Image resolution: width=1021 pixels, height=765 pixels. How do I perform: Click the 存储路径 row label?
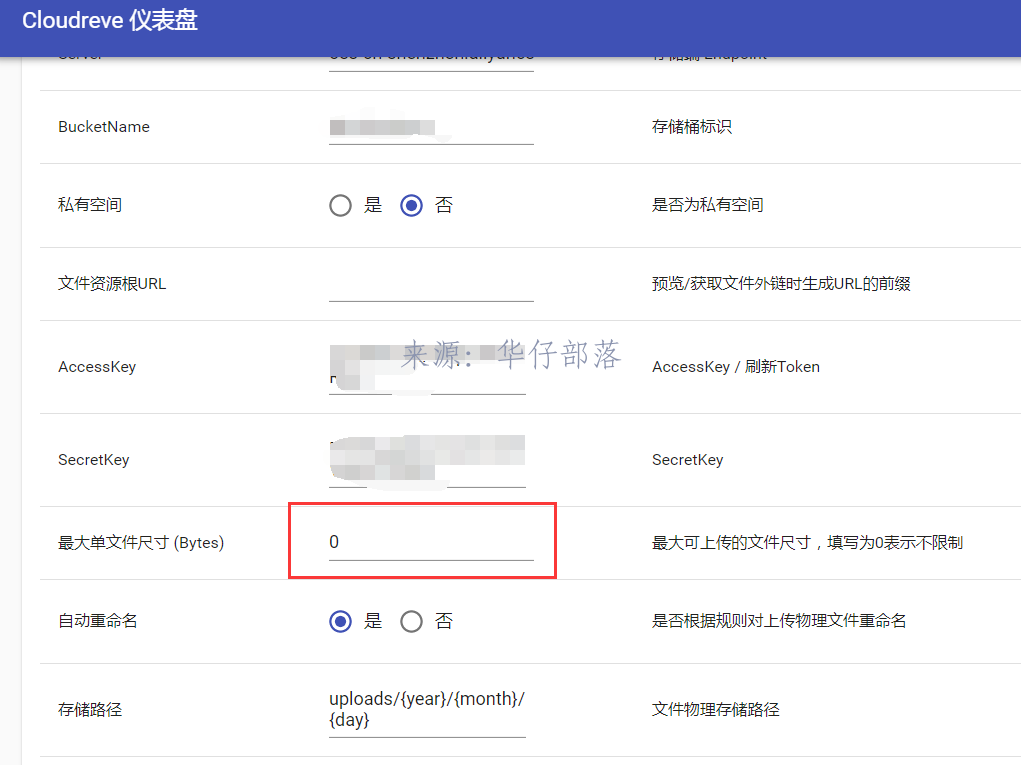[90, 710]
